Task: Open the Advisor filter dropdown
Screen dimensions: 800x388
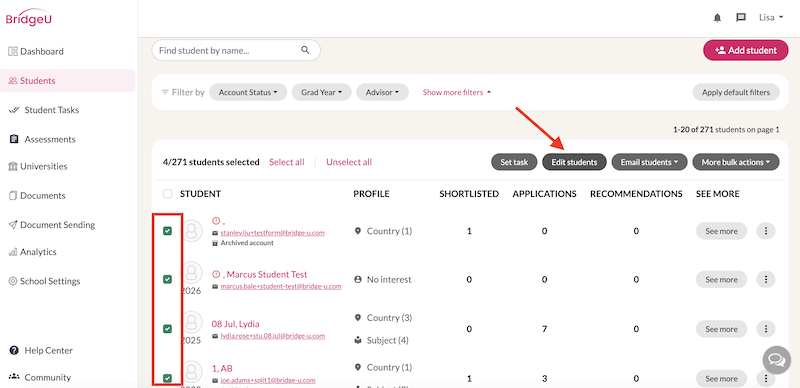Action: coord(382,92)
